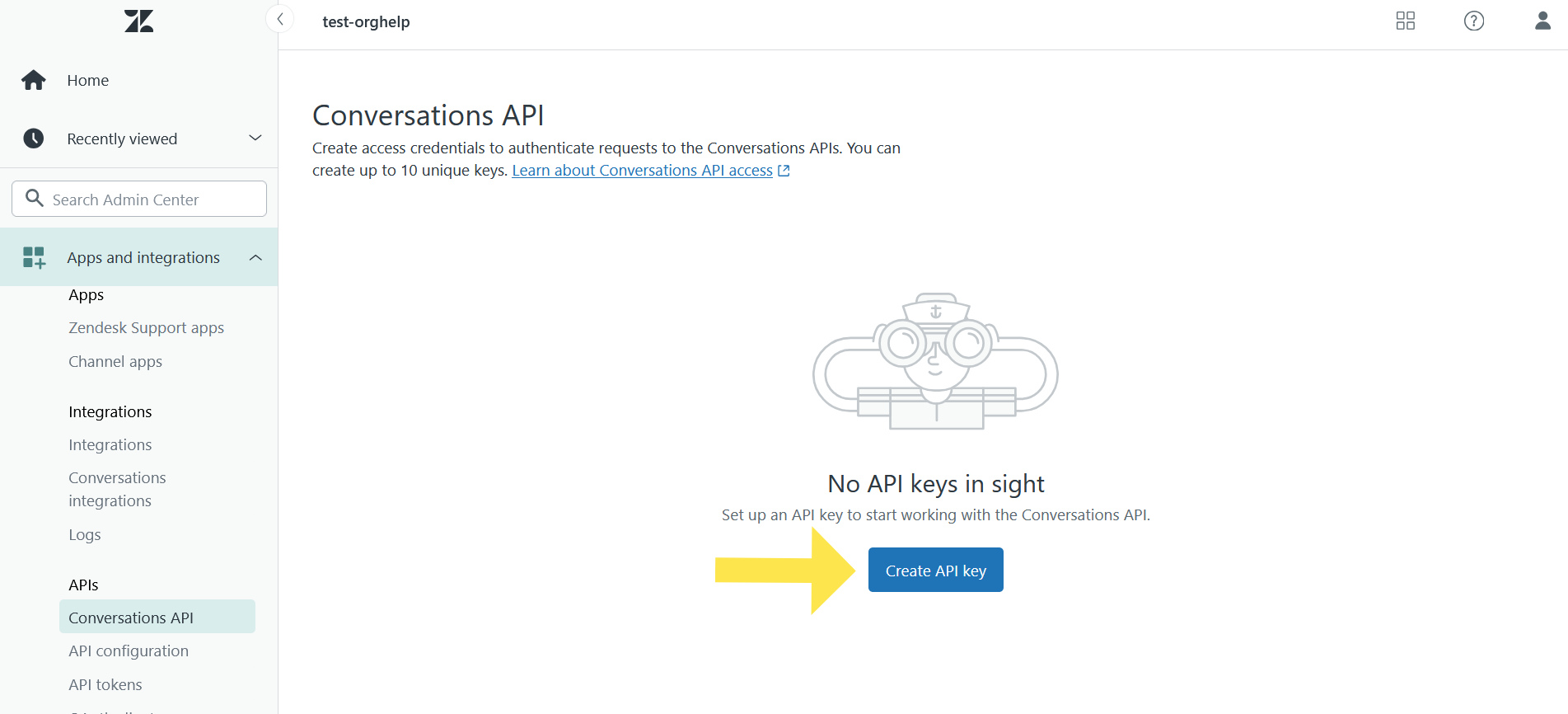Viewport: 1568px width, 714px height.
Task: Go to API configuration
Action: tap(129, 651)
